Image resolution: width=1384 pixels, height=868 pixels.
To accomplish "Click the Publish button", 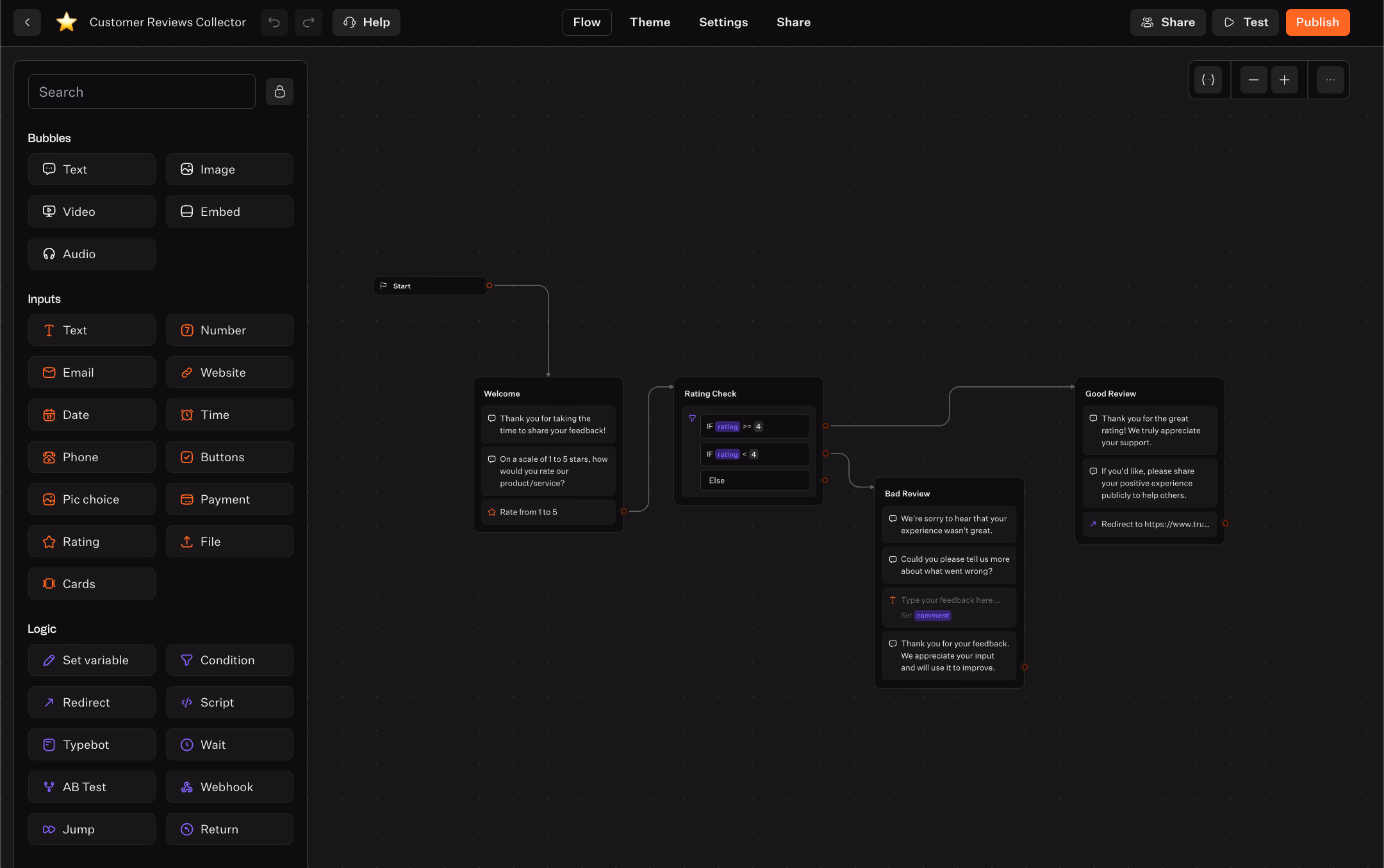I will 1317,22.
